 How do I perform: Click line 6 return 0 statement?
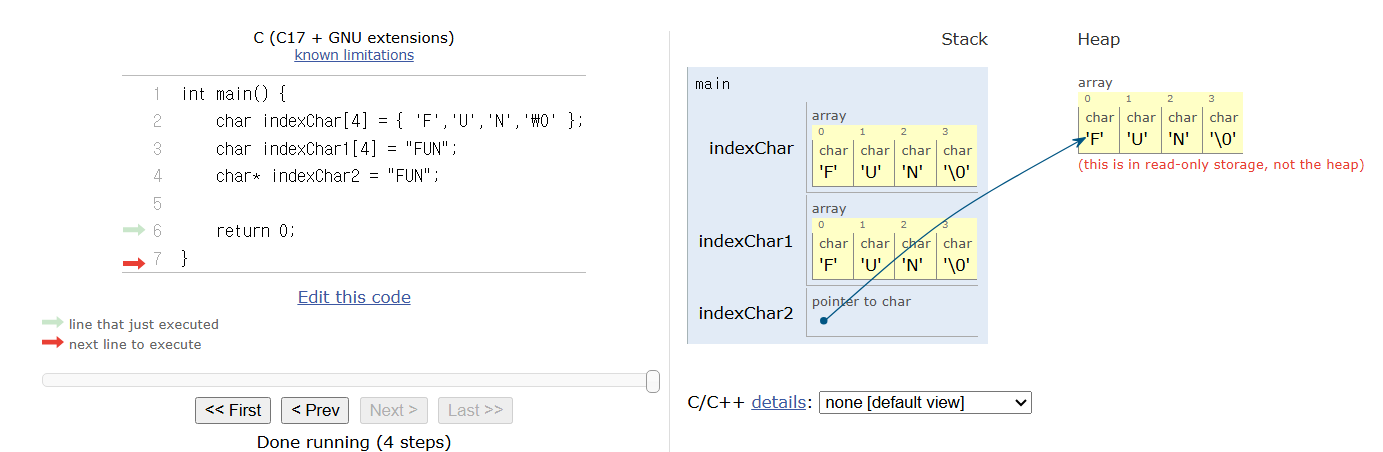(x=256, y=231)
